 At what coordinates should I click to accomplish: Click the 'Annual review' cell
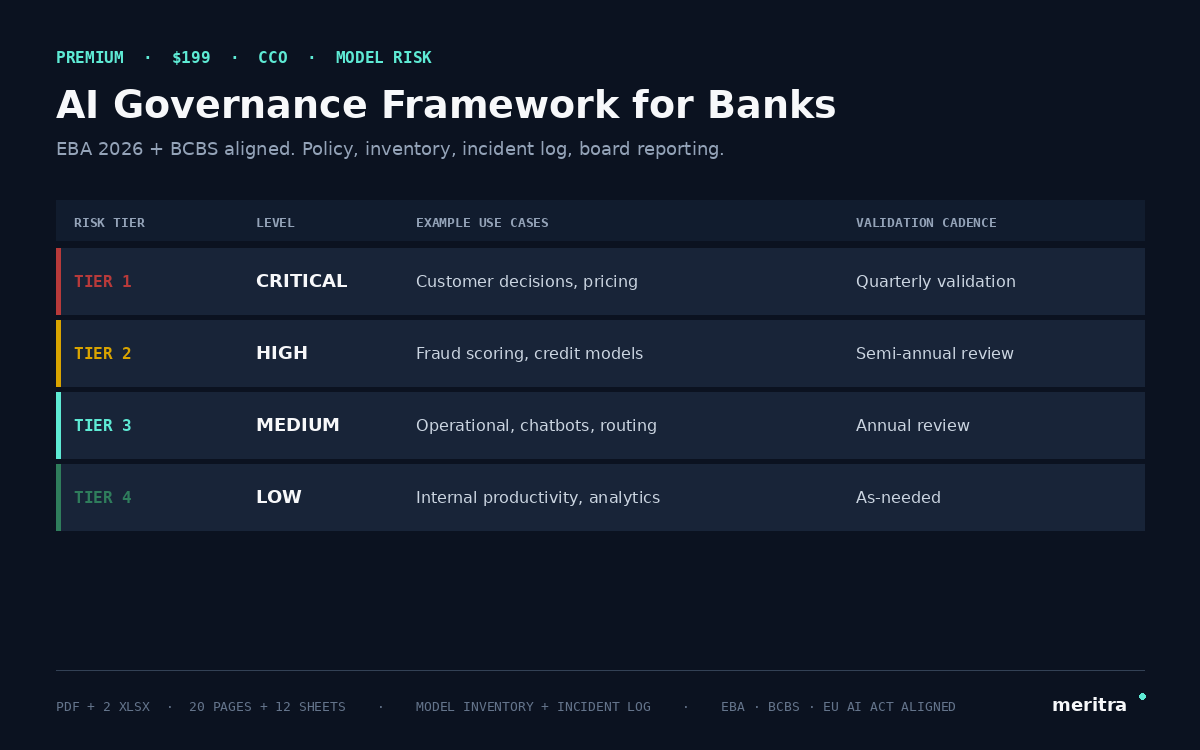[913, 426]
